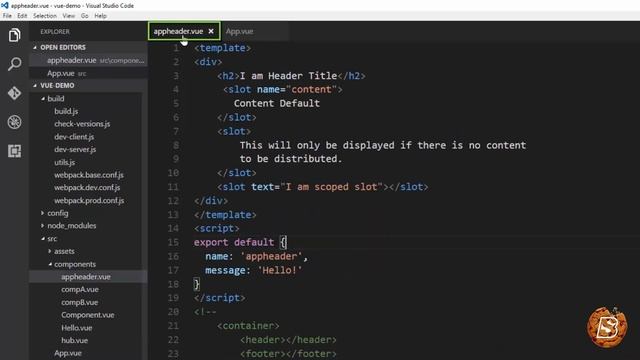Click the closing </template> tag
The width and height of the screenshot is (640, 360).
225,215
